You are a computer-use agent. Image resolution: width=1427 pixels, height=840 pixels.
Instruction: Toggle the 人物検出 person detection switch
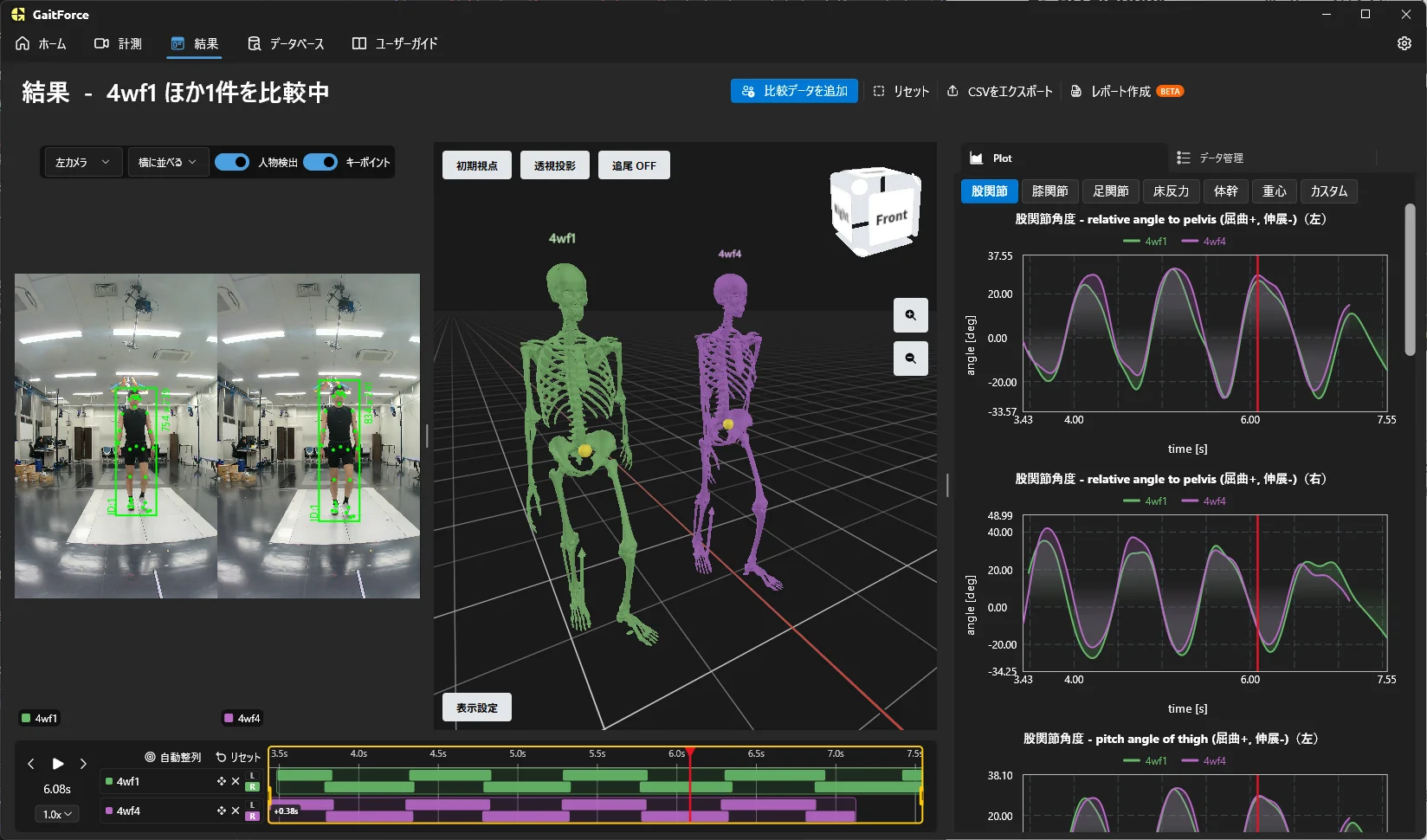pos(232,162)
